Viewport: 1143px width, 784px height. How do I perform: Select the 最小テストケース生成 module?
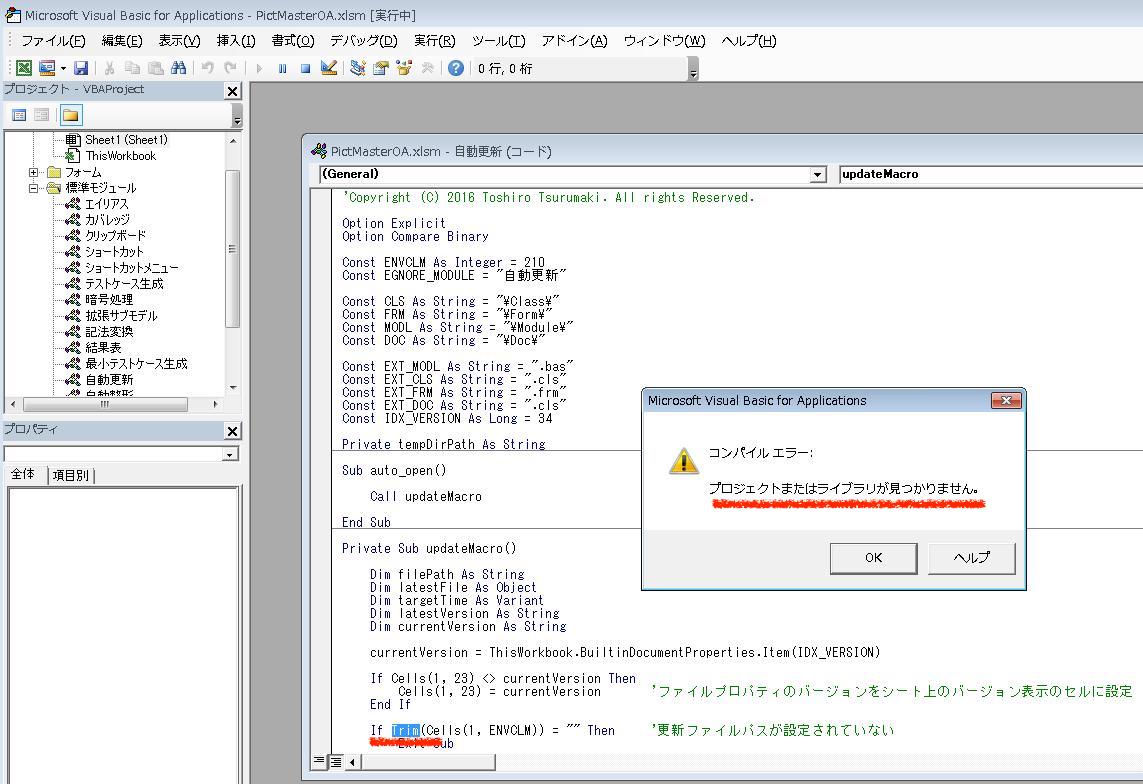136,364
